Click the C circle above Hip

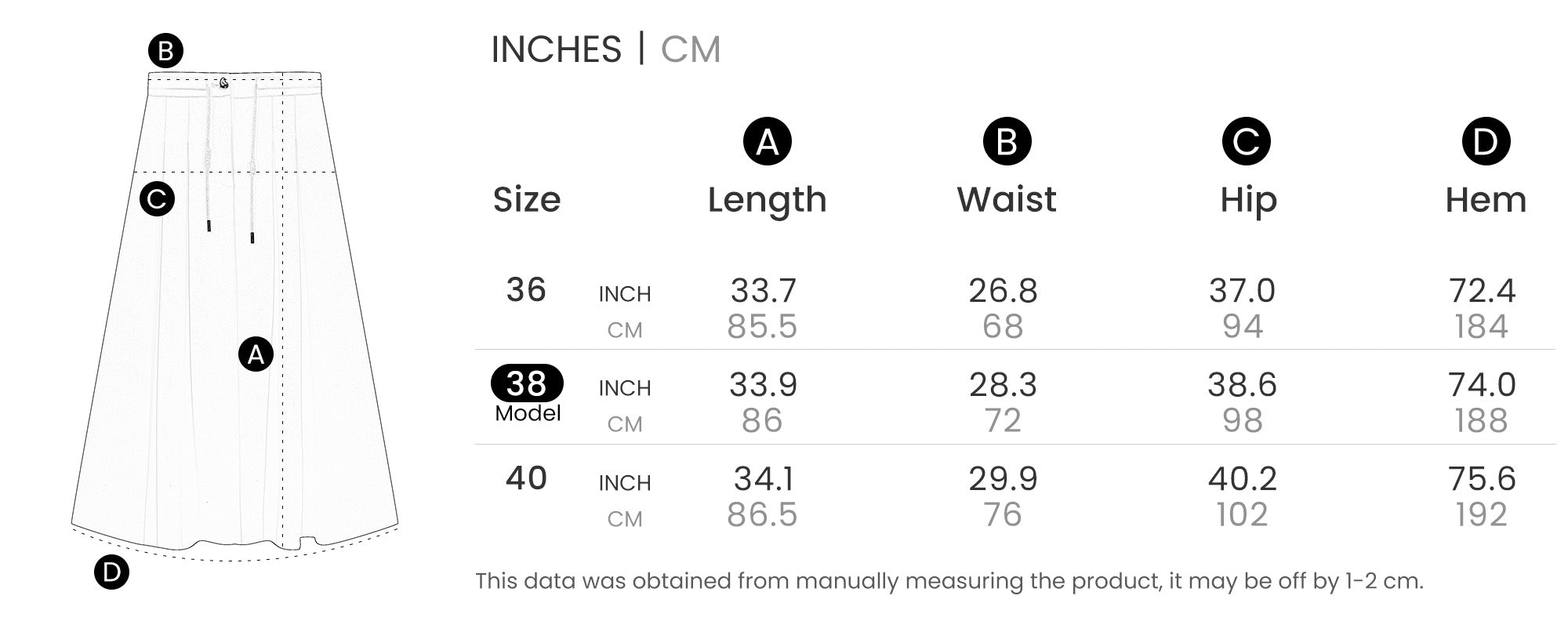(1246, 141)
